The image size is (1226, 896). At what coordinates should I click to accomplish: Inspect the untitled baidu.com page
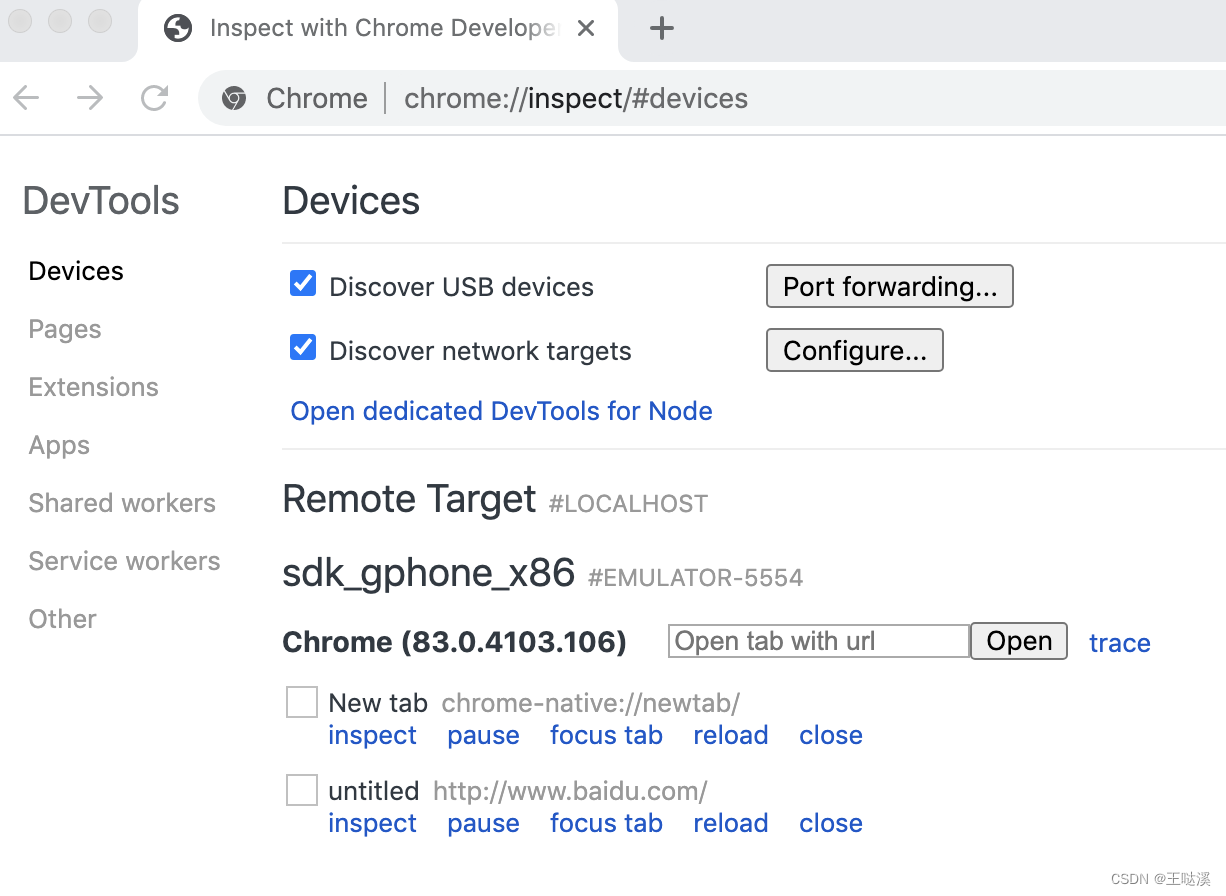(372, 823)
